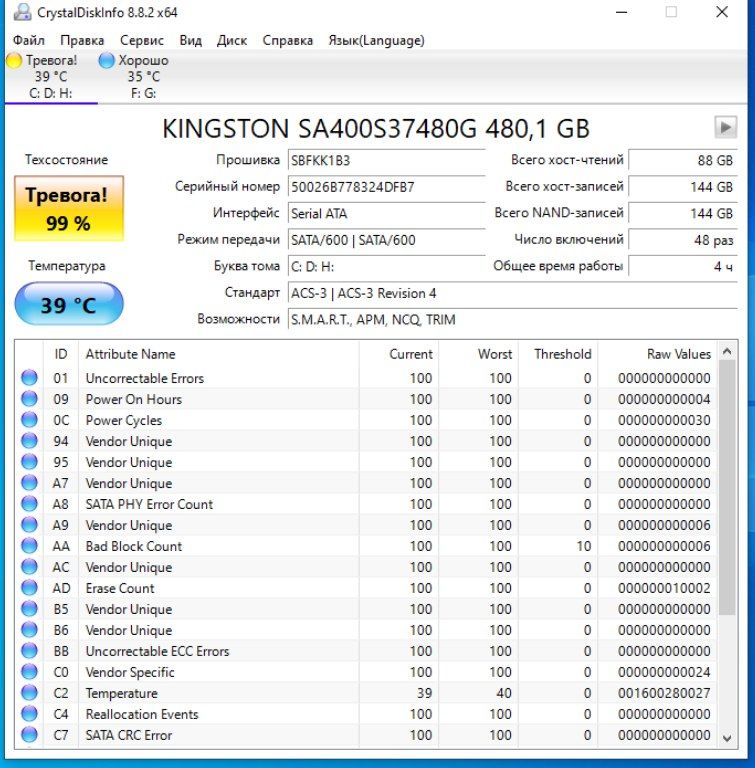Click status icon for Uncorrectable Errors row
Viewport: 755px width, 768px height.
[x=29, y=378]
